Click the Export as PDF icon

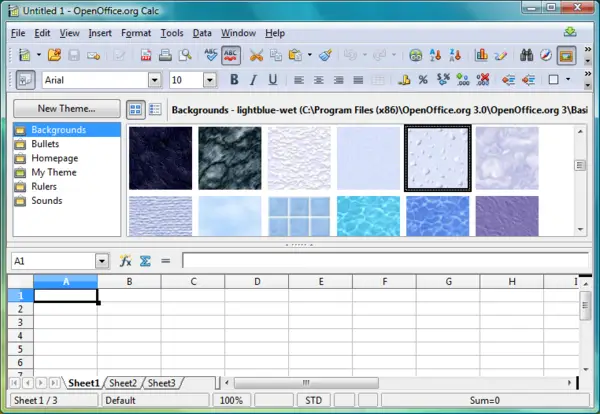(x=146, y=55)
